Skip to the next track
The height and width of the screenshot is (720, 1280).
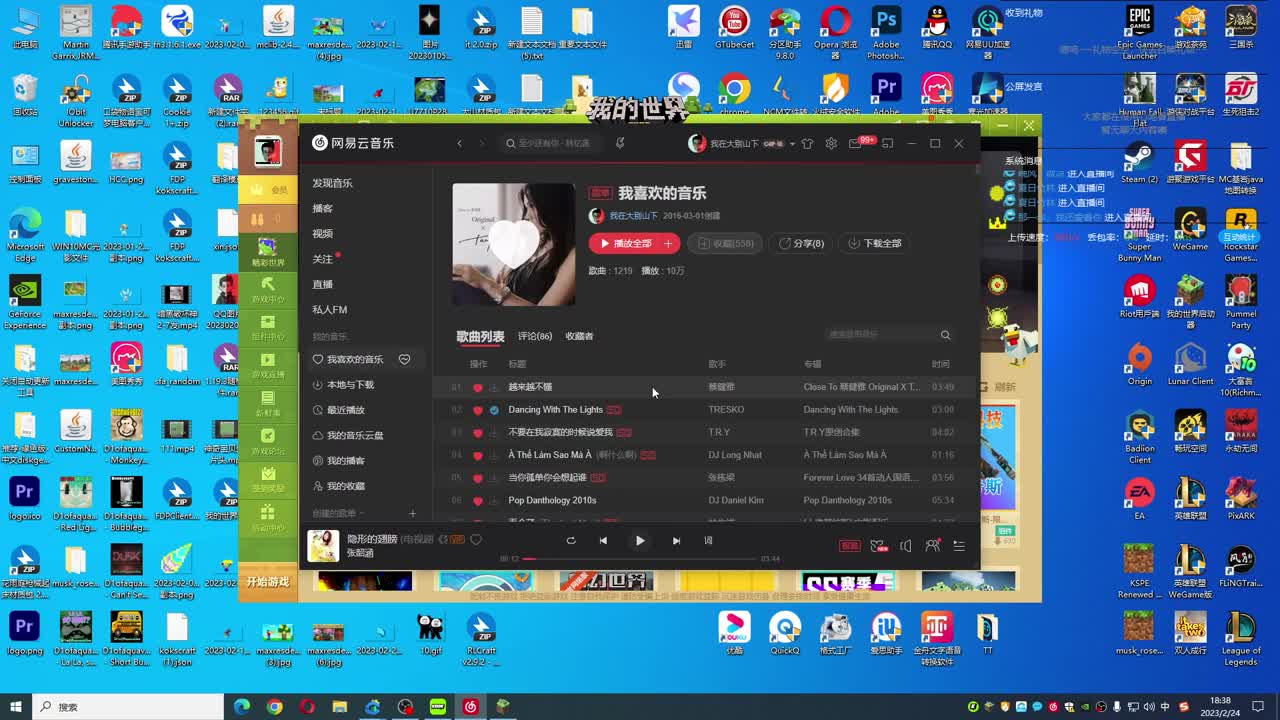point(676,541)
